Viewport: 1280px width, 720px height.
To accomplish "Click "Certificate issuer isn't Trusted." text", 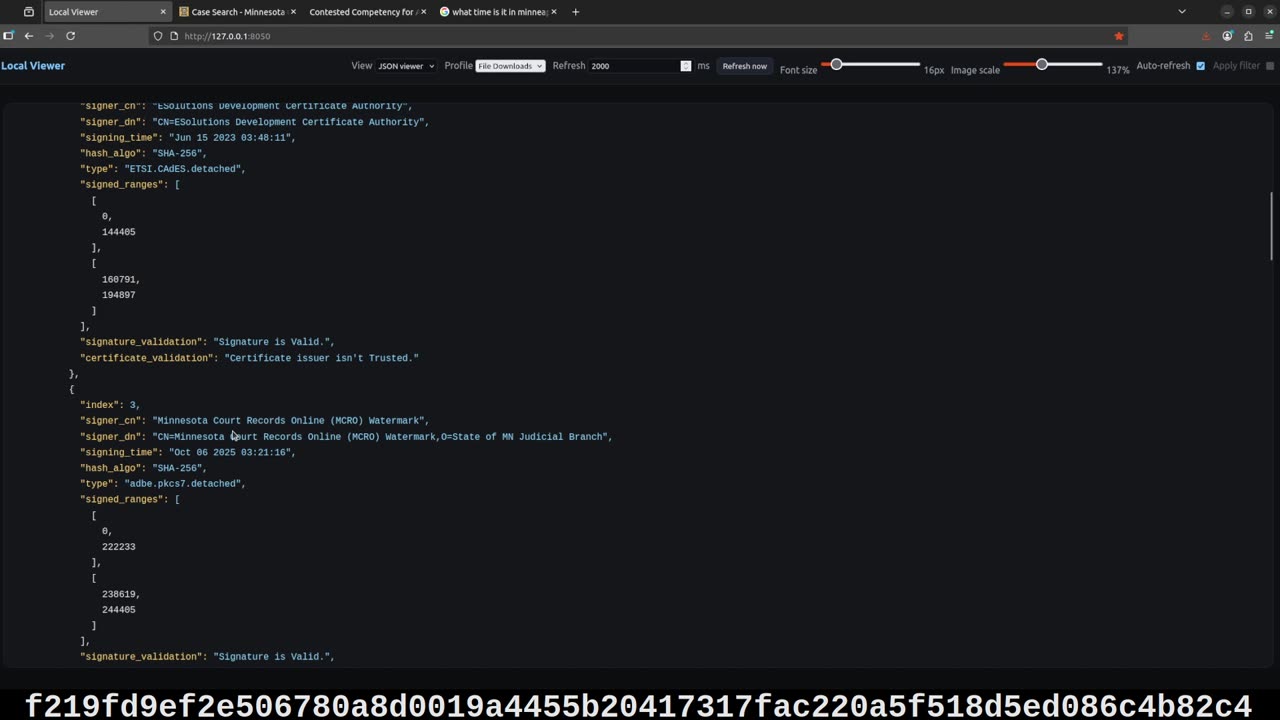I will coord(321,358).
